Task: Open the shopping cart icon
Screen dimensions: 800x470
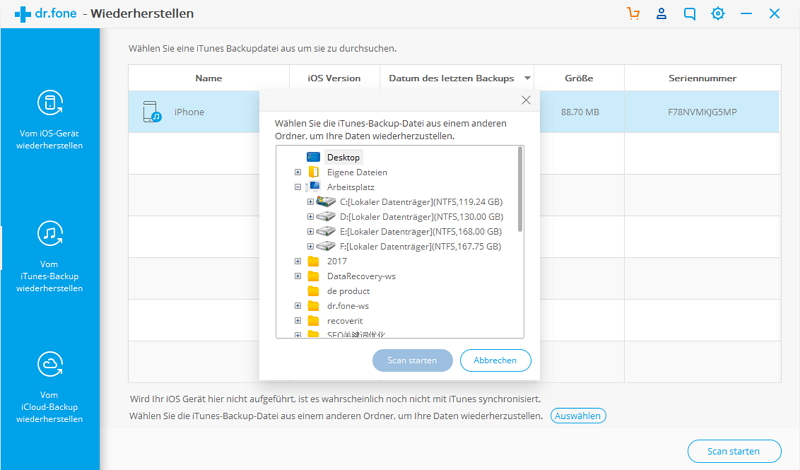Action: [x=633, y=13]
